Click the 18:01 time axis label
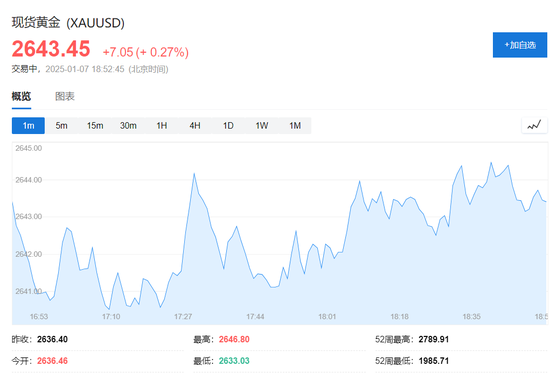The height and width of the screenshot is (380, 550). (x=327, y=316)
